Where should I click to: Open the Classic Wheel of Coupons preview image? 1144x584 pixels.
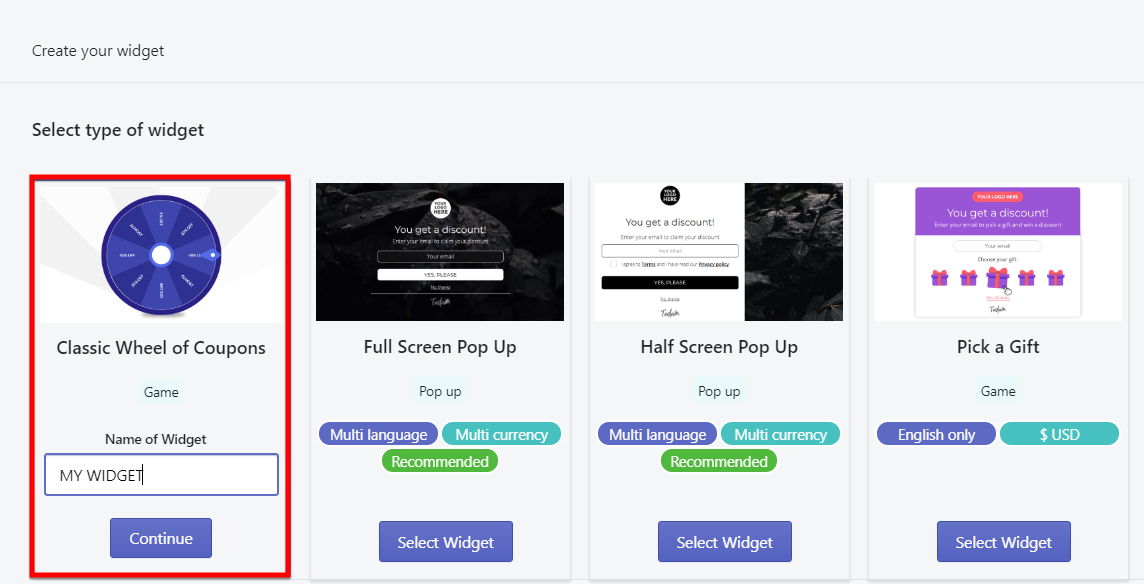(161, 254)
